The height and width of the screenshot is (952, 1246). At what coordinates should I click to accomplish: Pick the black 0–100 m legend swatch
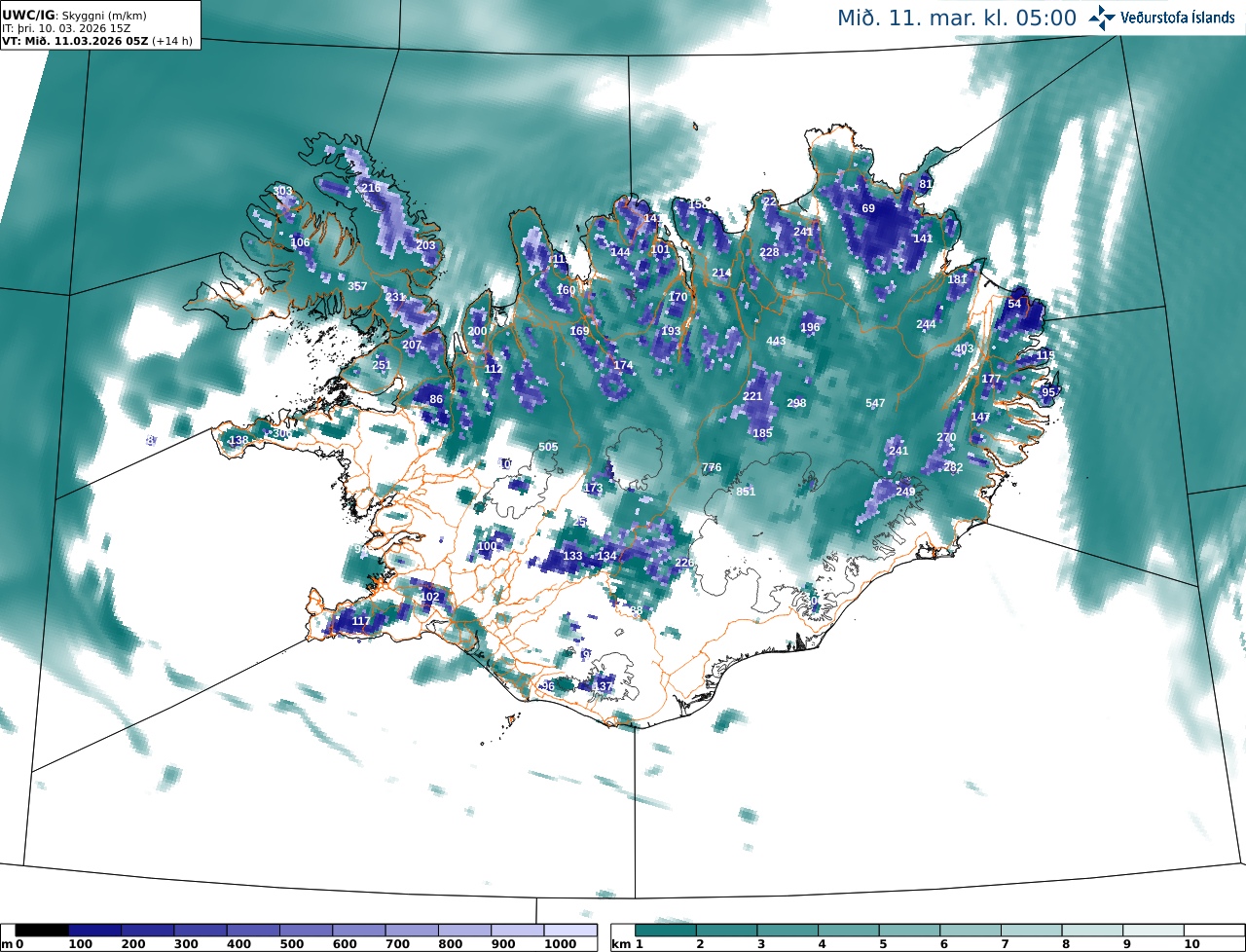42,930
